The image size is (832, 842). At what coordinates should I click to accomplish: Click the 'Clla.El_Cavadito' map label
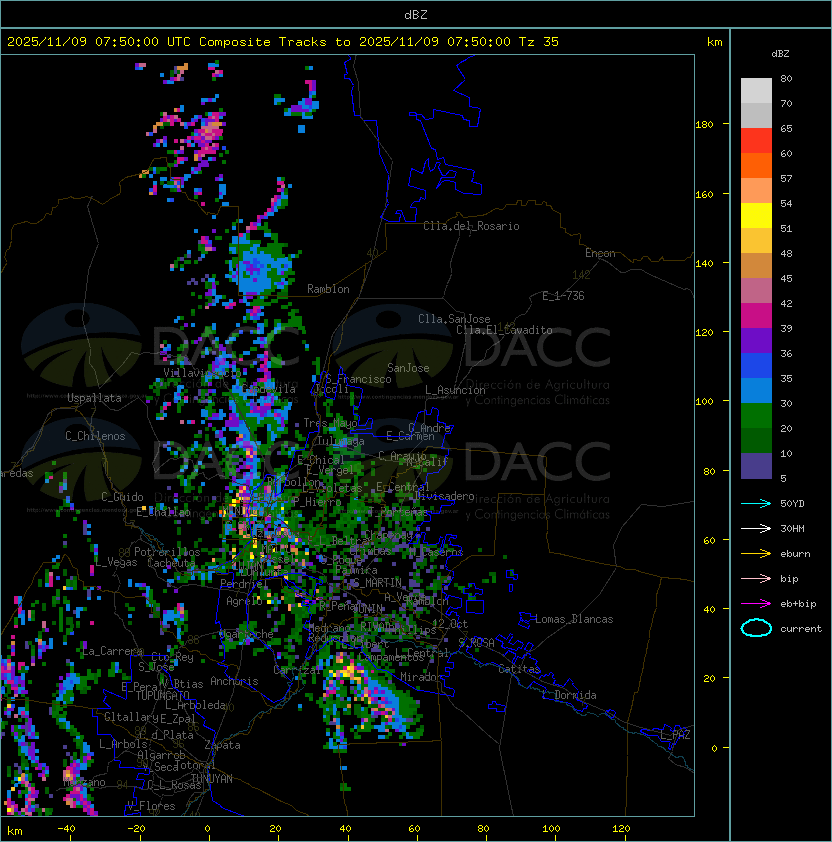(504, 330)
